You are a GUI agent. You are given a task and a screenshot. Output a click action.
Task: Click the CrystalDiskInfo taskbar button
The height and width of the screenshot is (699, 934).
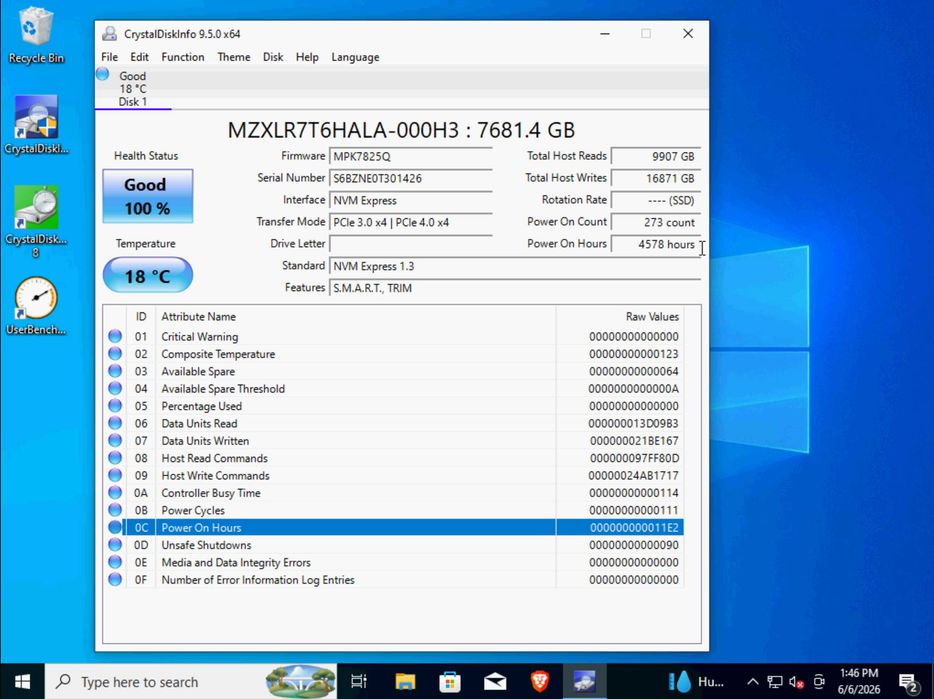point(584,681)
